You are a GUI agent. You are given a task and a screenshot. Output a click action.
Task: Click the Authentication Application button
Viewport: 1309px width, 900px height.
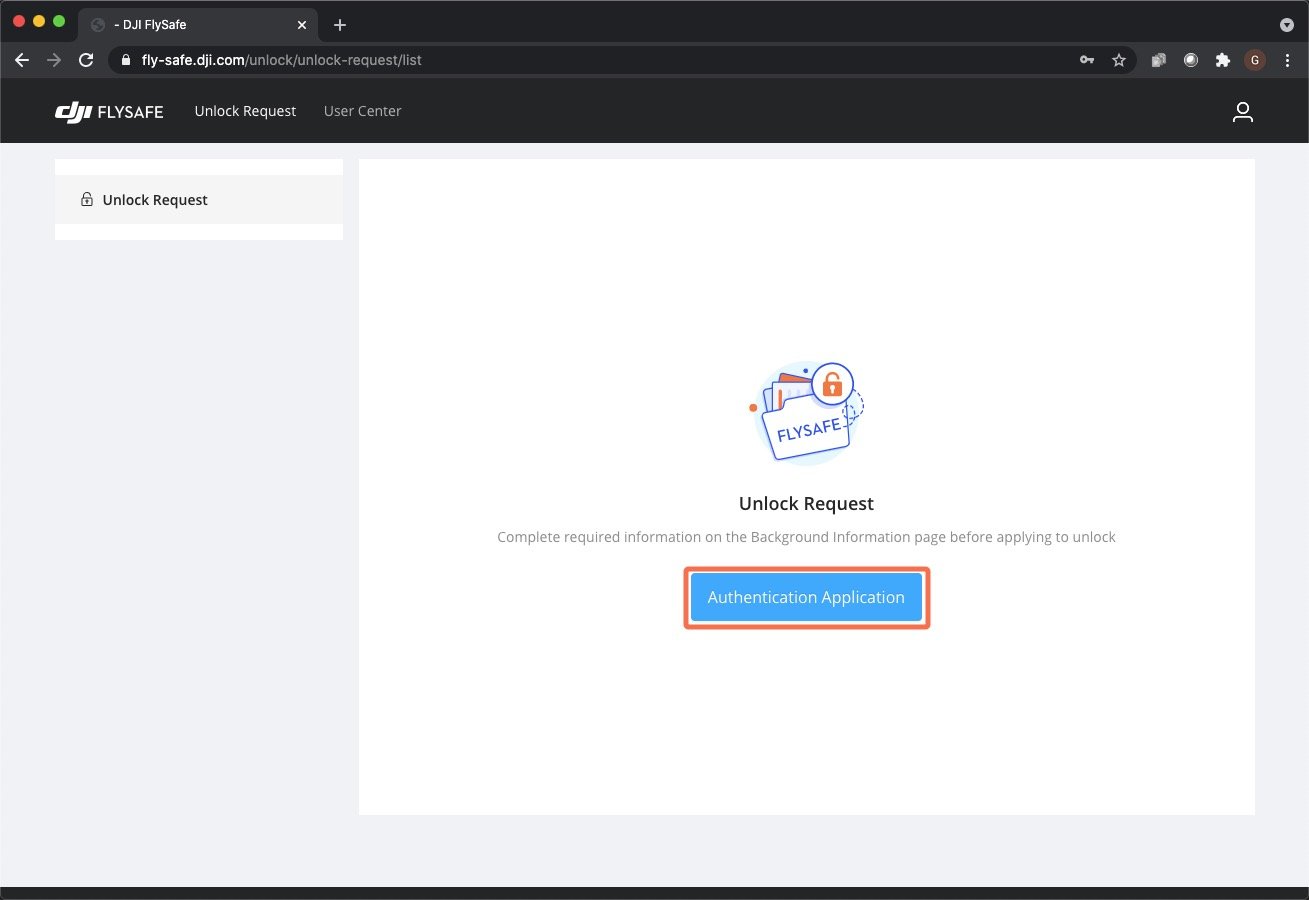806,597
